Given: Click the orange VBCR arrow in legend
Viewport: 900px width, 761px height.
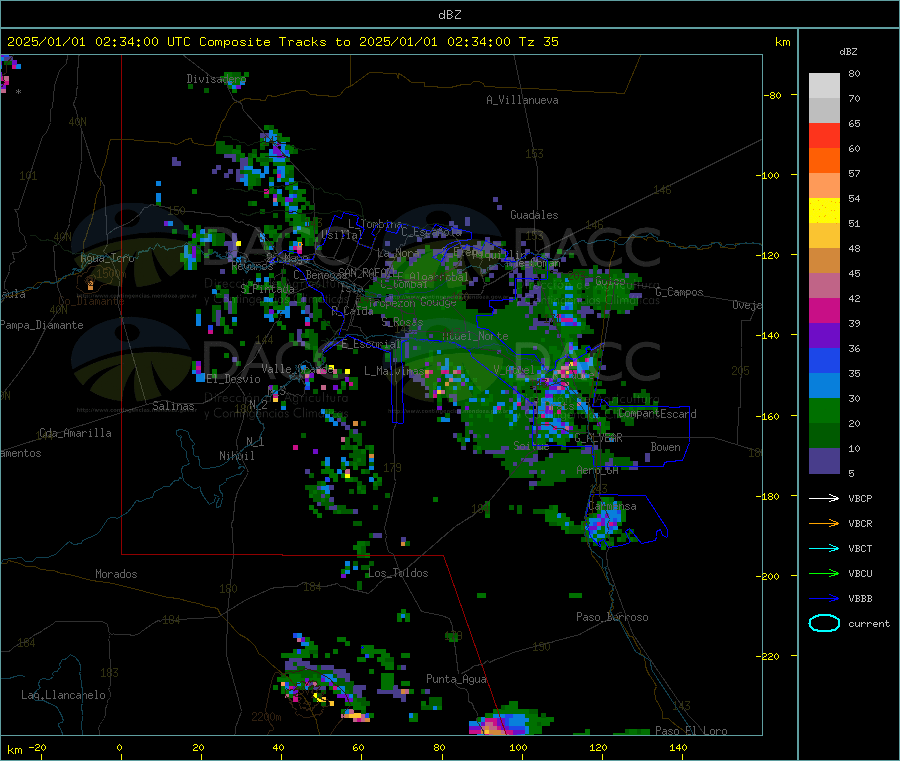Looking at the screenshot, I should coord(824,523).
